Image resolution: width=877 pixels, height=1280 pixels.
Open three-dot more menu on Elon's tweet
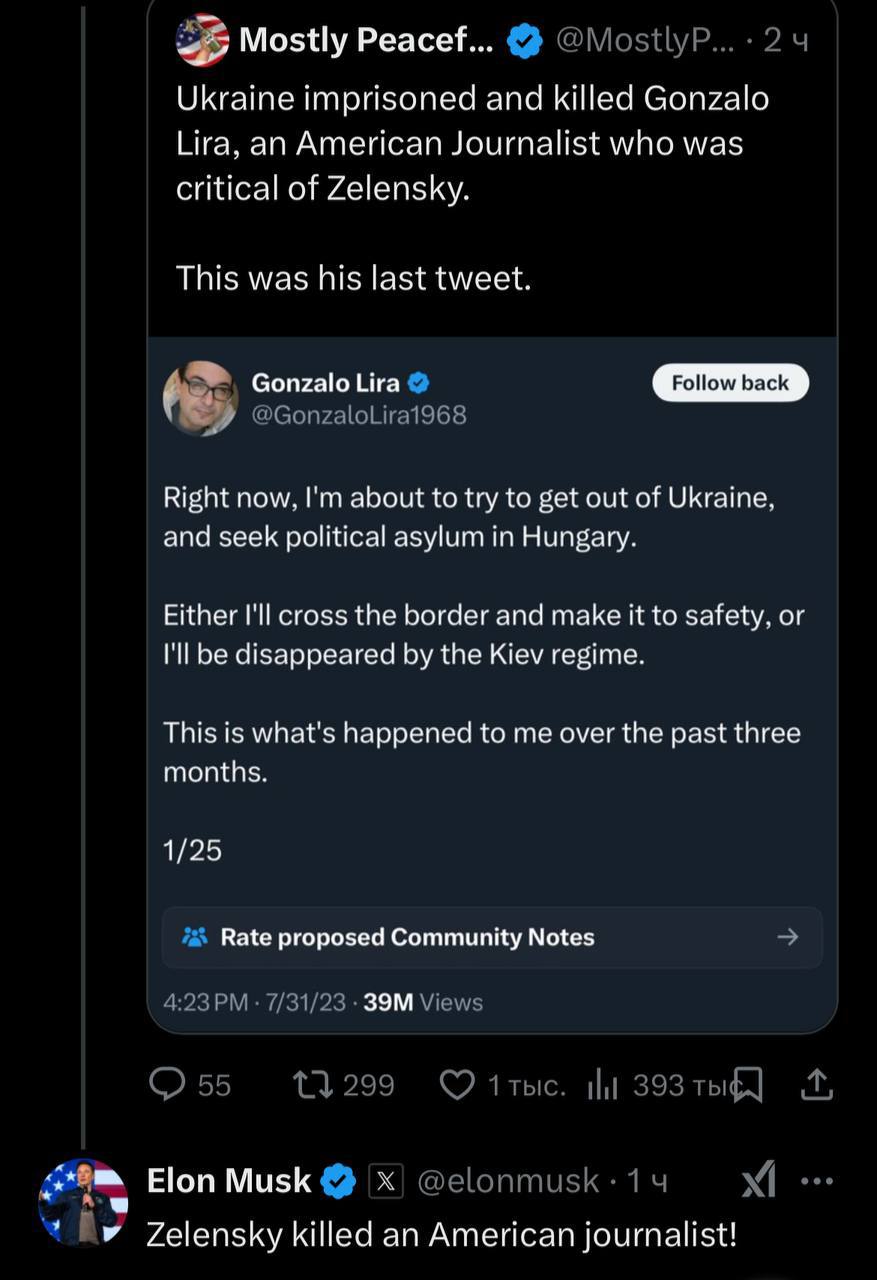pyautogui.click(x=817, y=1181)
